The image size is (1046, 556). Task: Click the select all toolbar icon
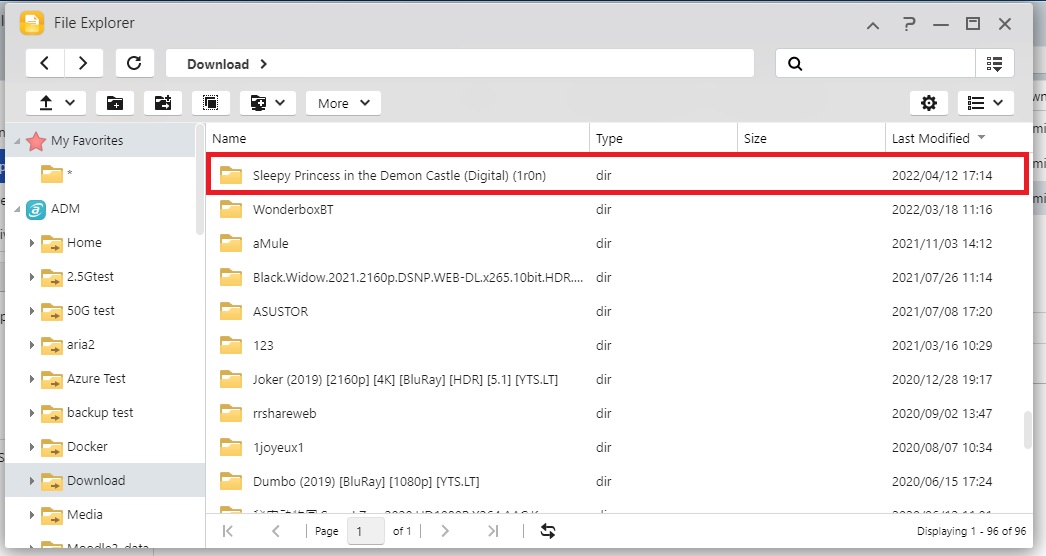[211, 103]
